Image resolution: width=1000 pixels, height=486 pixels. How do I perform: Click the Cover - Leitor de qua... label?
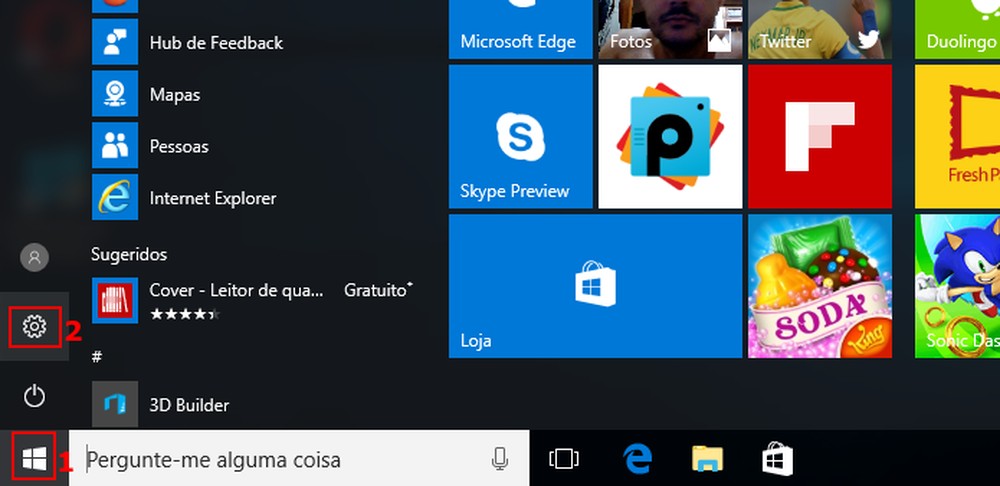click(237, 290)
